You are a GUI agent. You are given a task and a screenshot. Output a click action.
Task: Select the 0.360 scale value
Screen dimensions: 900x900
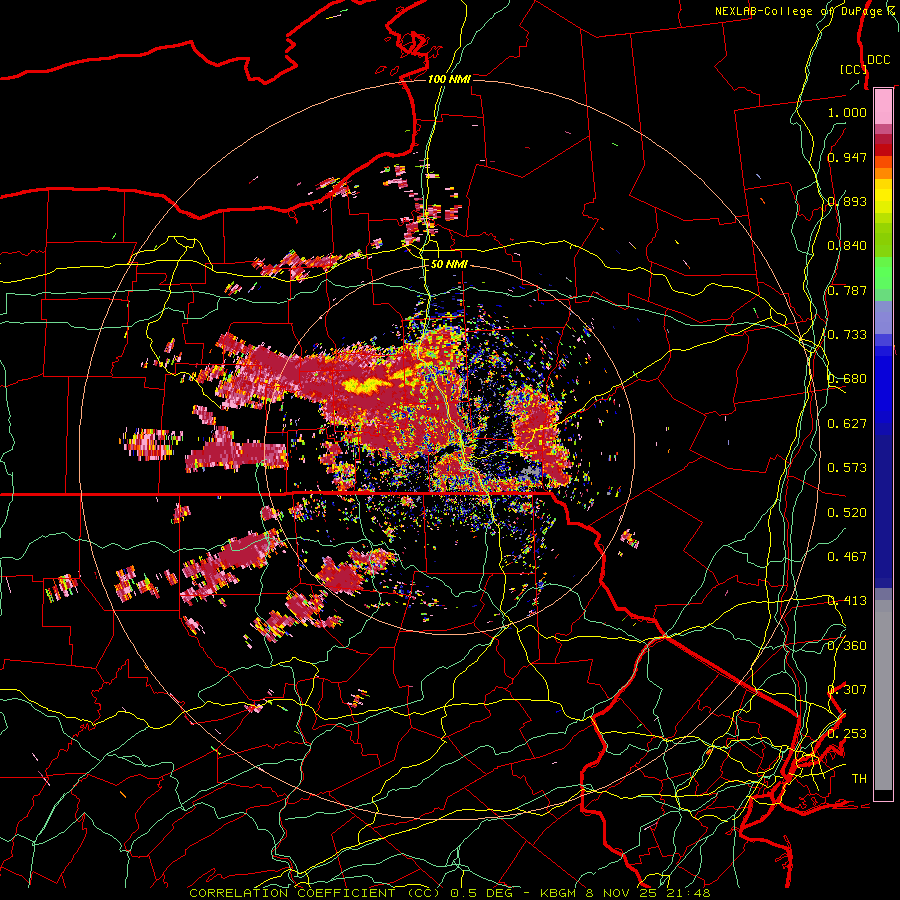847,646
